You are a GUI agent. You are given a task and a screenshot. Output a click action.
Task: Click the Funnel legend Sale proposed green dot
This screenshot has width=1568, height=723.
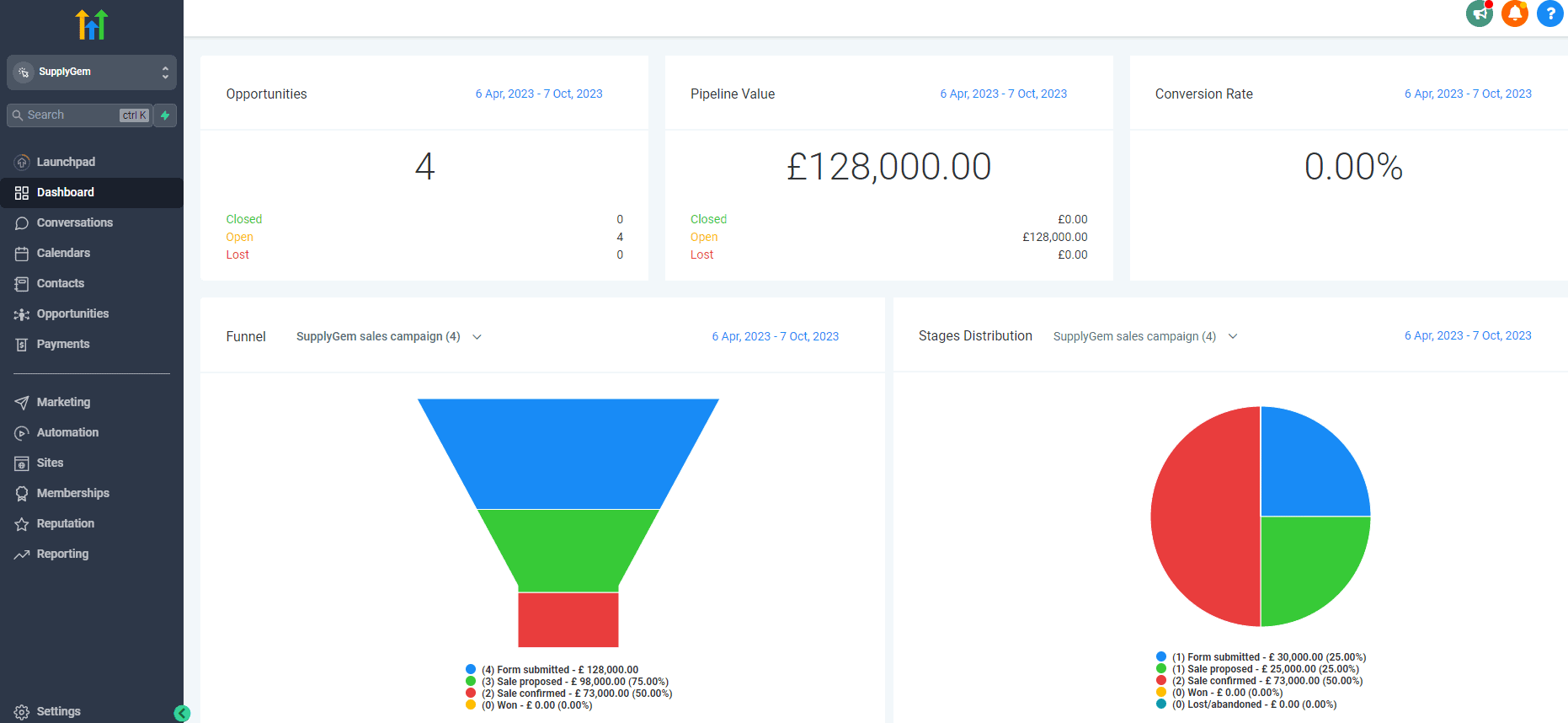pyautogui.click(x=471, y=682)
